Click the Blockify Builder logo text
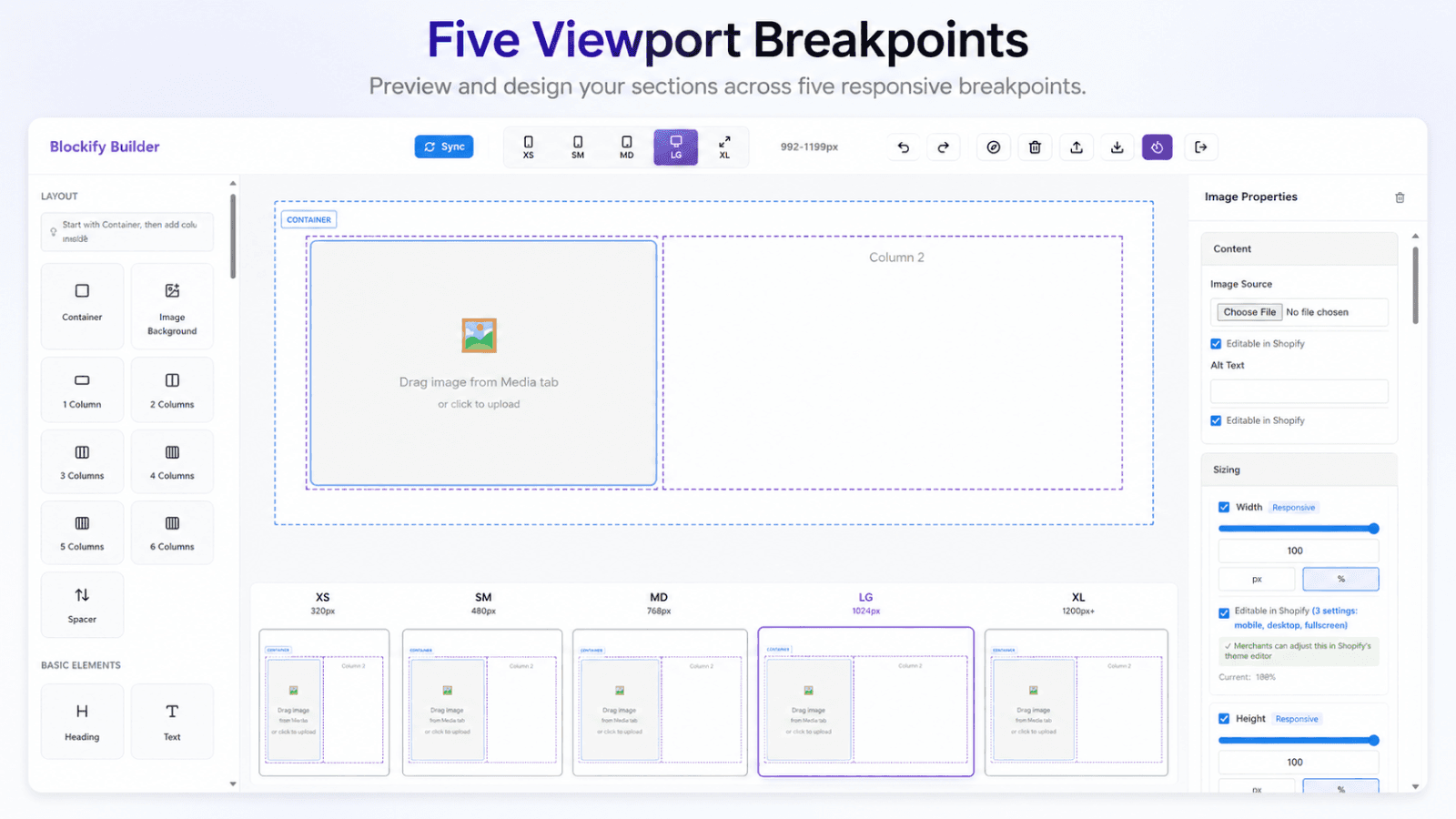 tap(105, 147)
